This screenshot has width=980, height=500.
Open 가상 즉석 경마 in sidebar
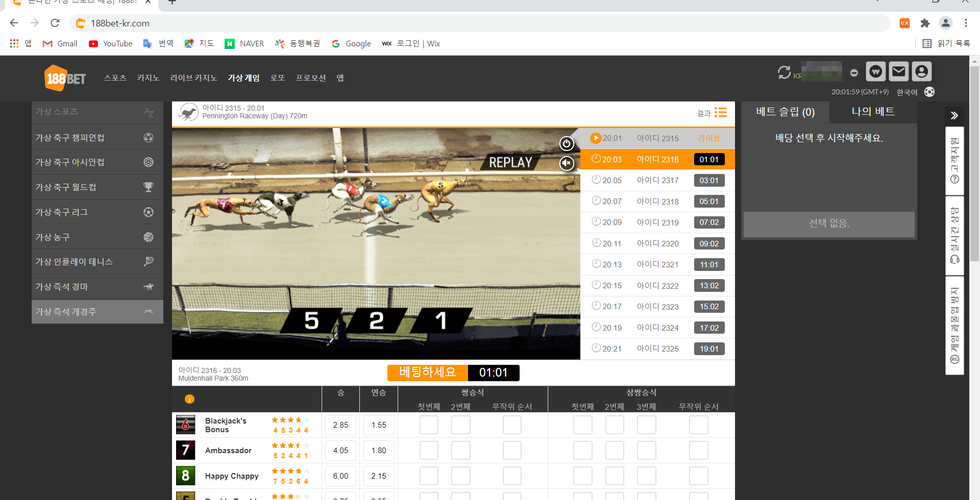tap(97, 287)
